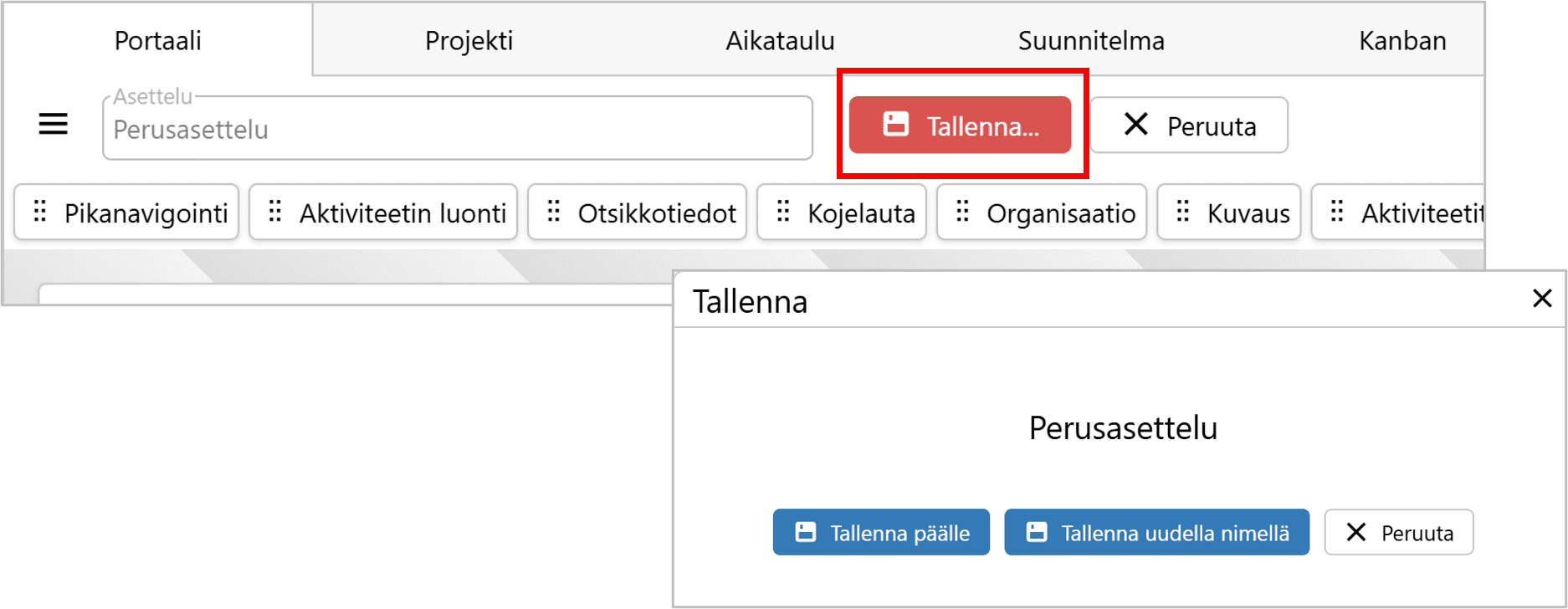This screenshot has height=609, width=1568.
Task: Click drag handle on Organisaatio chip
Action: (x=962, y=212)
